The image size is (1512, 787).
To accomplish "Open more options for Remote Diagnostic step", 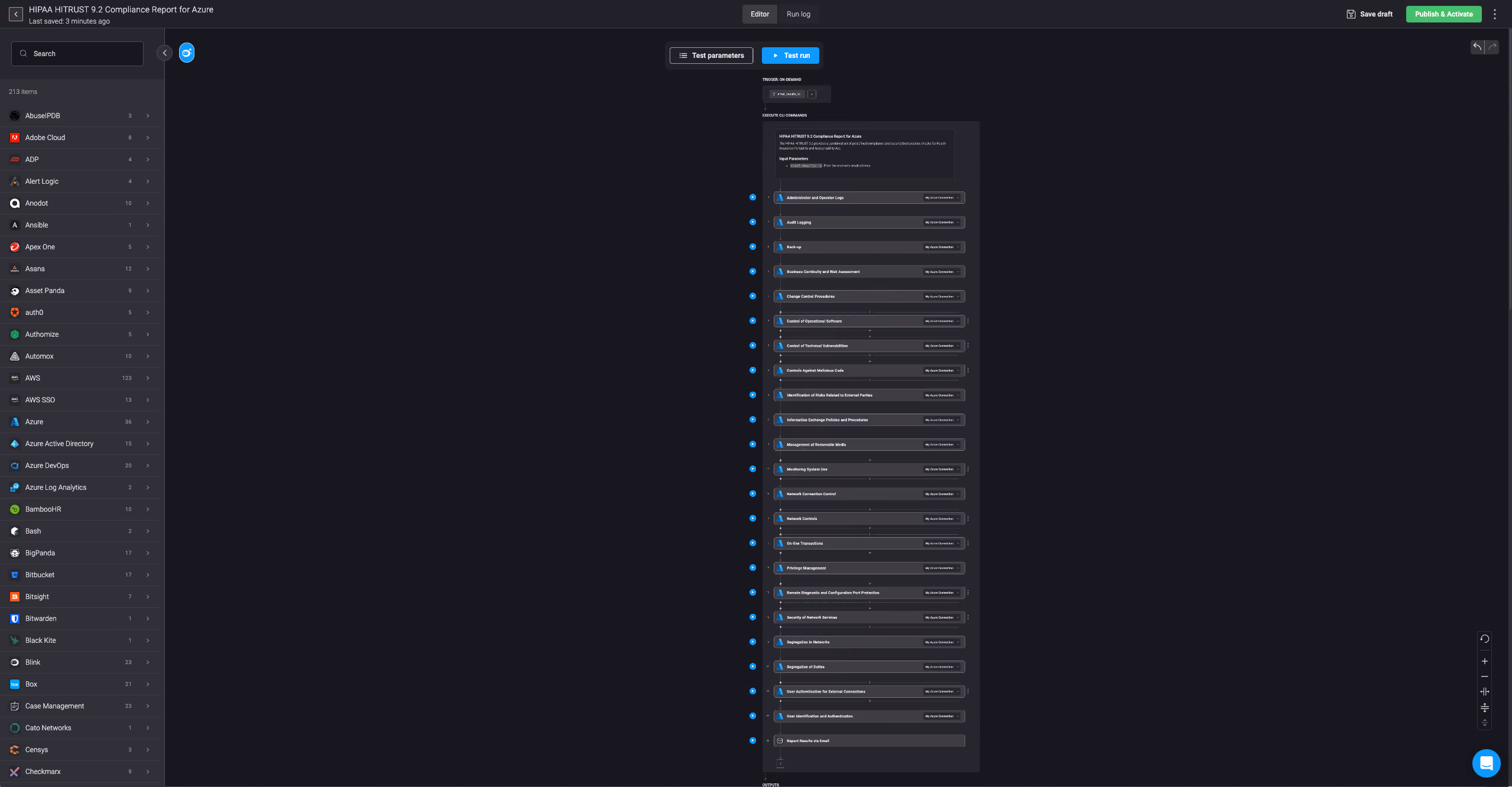I will click(x=968, y=593).
